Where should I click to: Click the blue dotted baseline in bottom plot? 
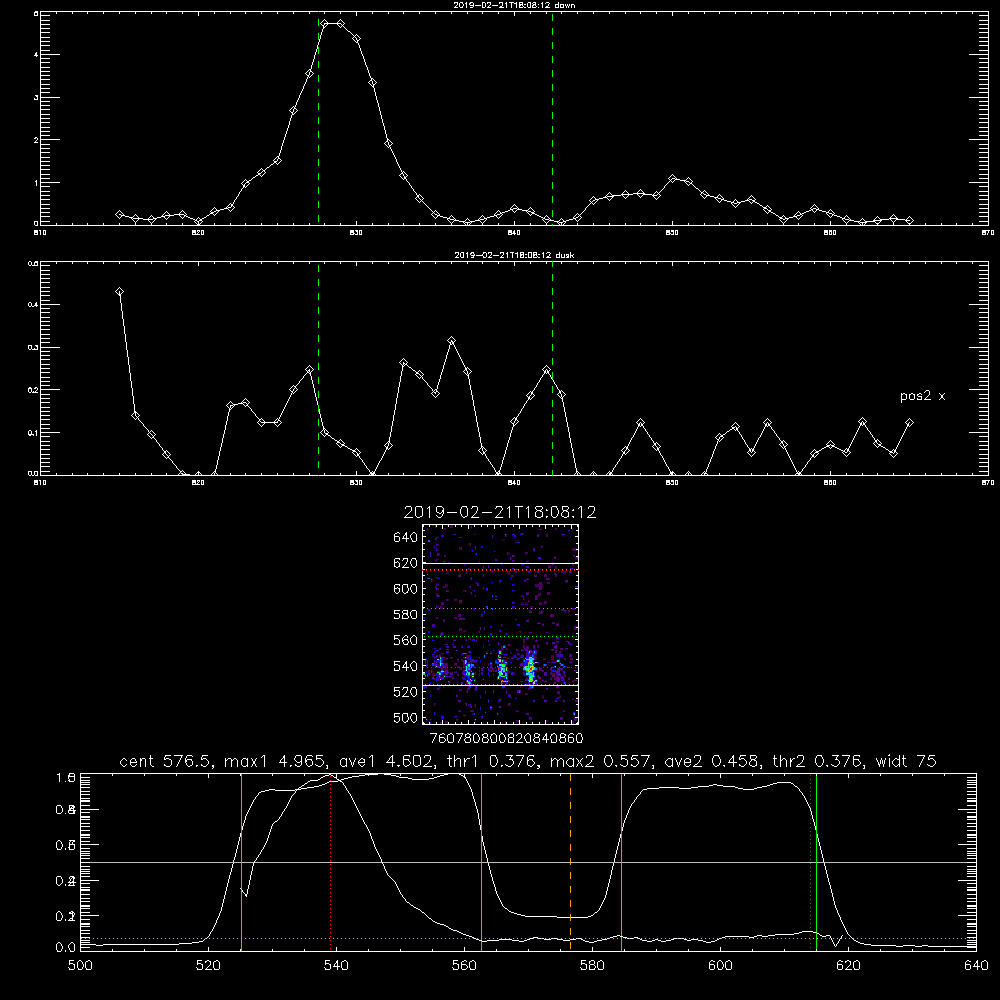pyautogui.click(x=528, y=938)
